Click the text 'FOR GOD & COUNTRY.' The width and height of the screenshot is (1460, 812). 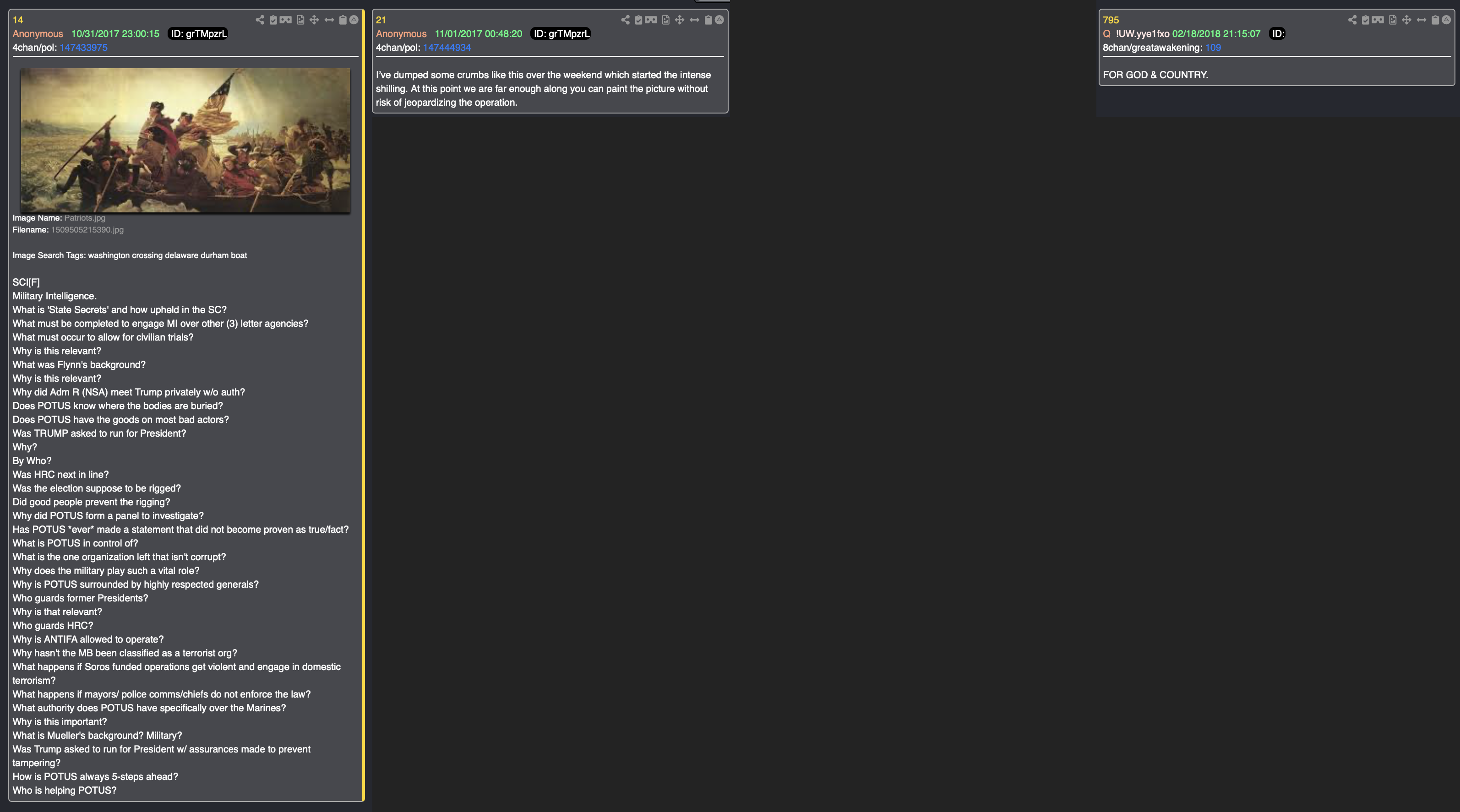click(x=1155, y=75)
